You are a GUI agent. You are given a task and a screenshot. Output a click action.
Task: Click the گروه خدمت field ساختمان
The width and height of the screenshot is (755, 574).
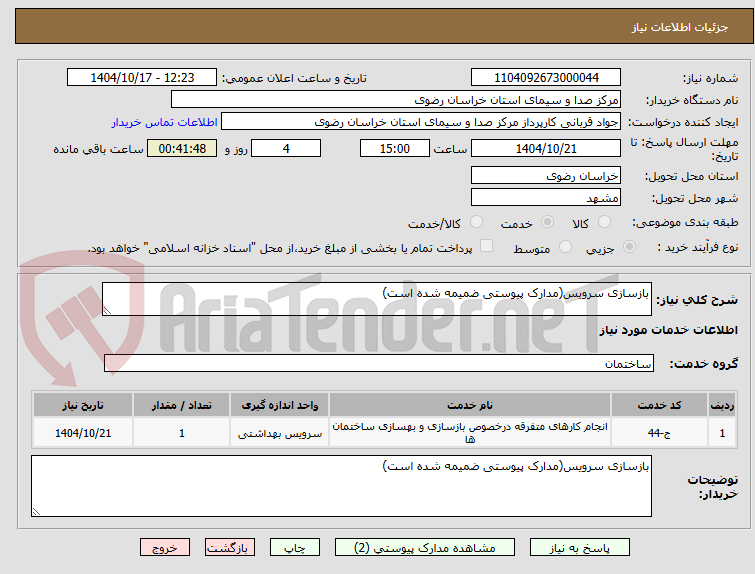(378, 363)
